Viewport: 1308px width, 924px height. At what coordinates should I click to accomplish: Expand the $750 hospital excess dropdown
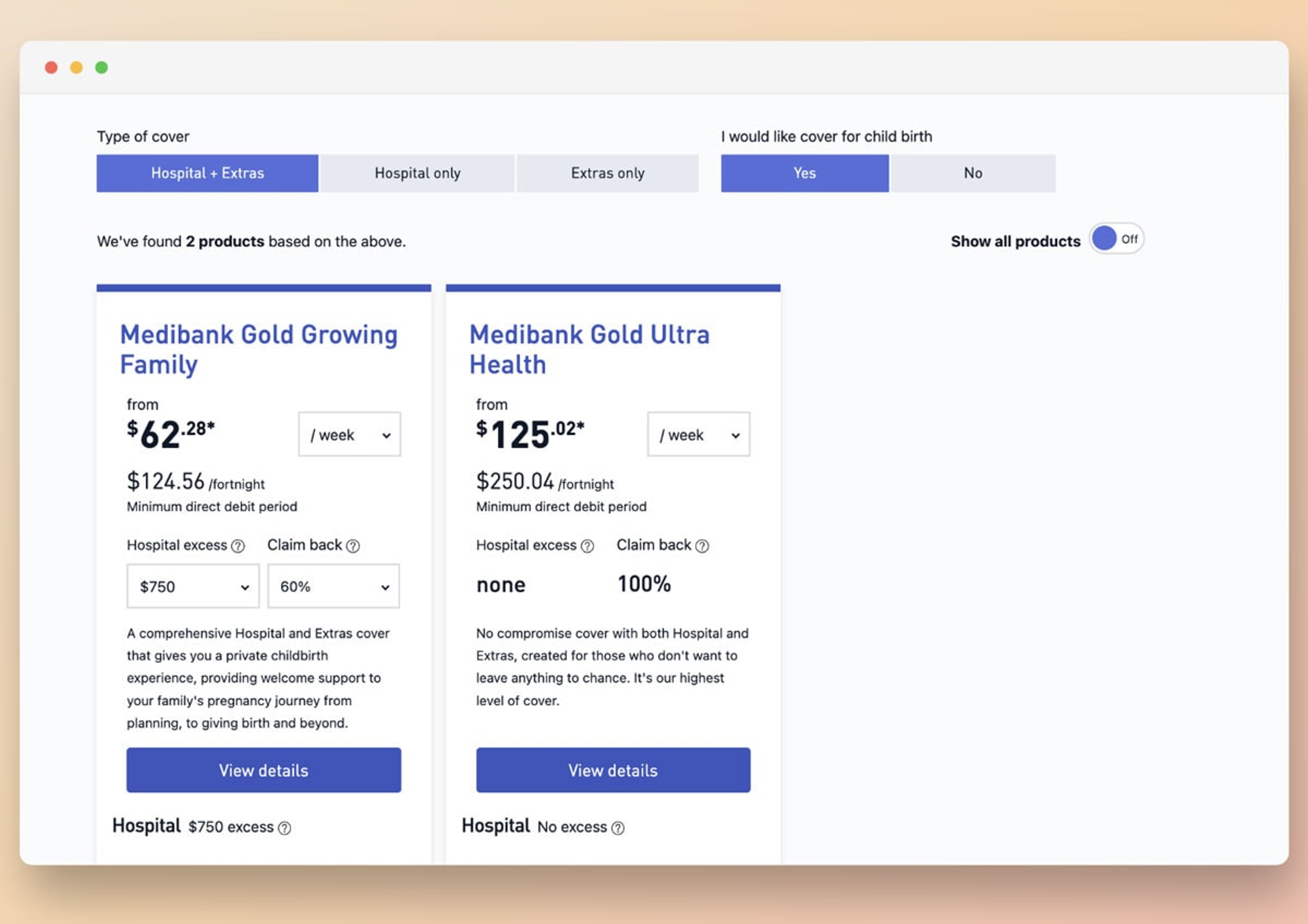coord(192,586)
